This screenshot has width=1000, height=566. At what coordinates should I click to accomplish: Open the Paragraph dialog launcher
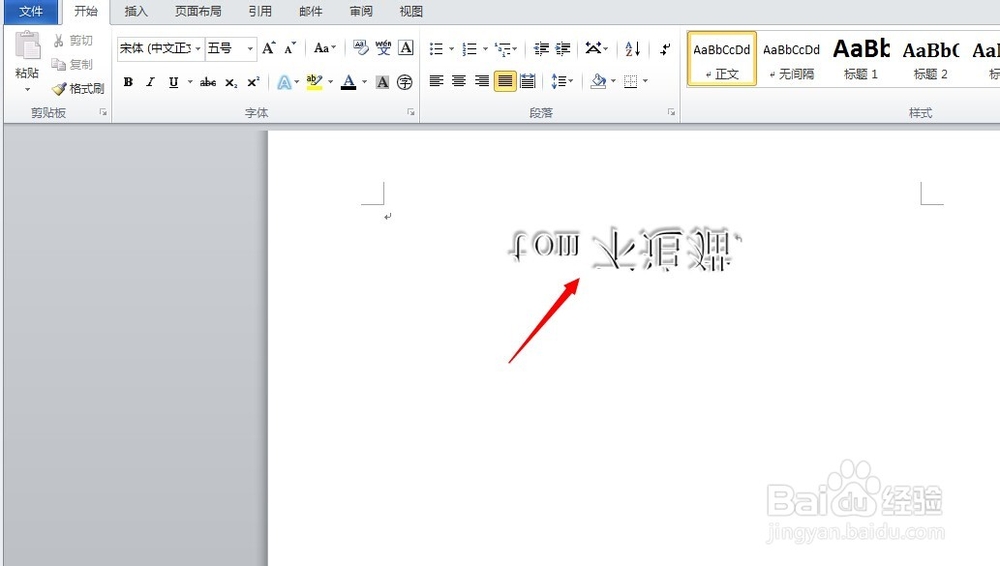coord(672,112)
